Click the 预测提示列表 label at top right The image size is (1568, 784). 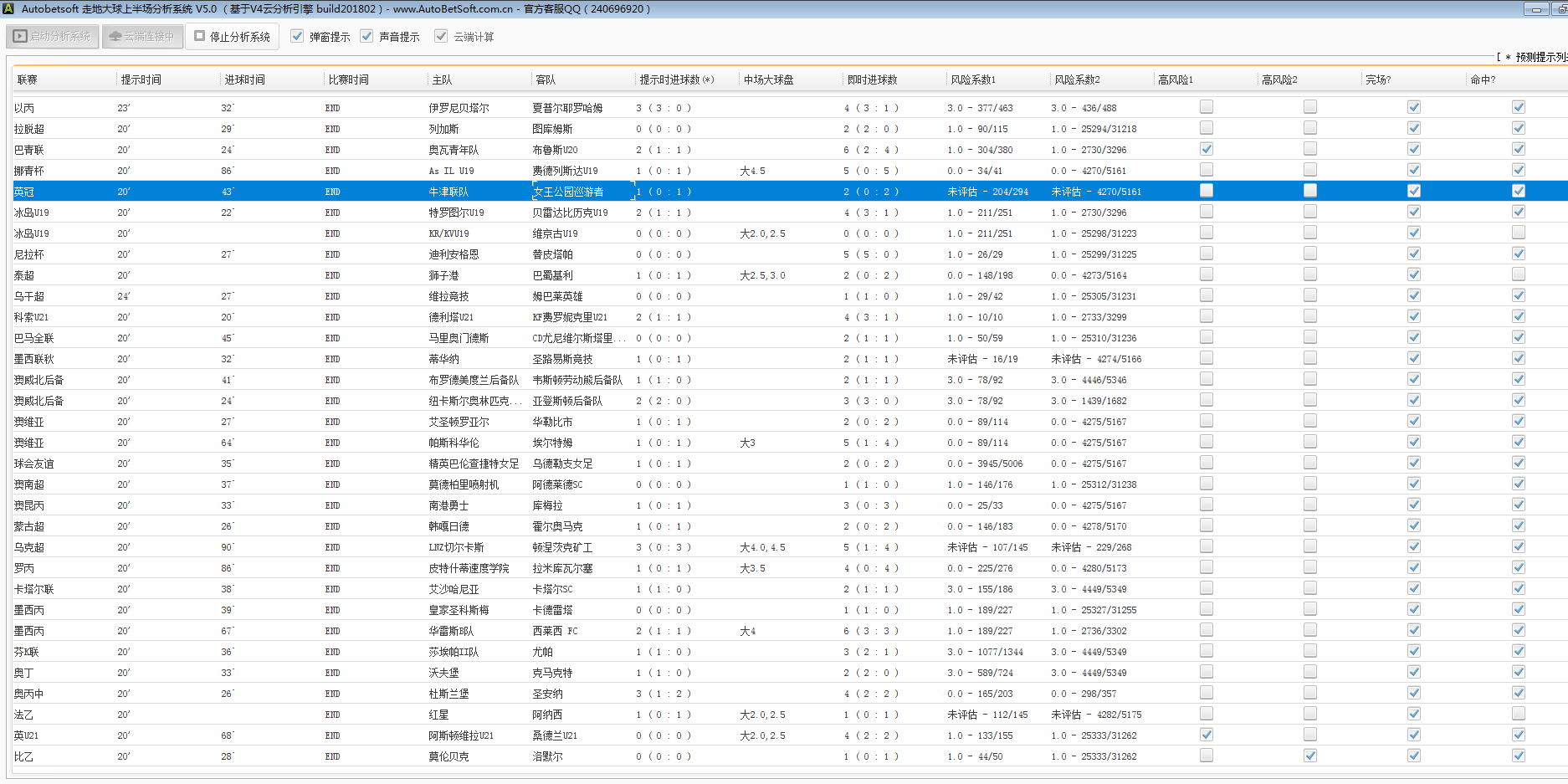pos(1538,57)
